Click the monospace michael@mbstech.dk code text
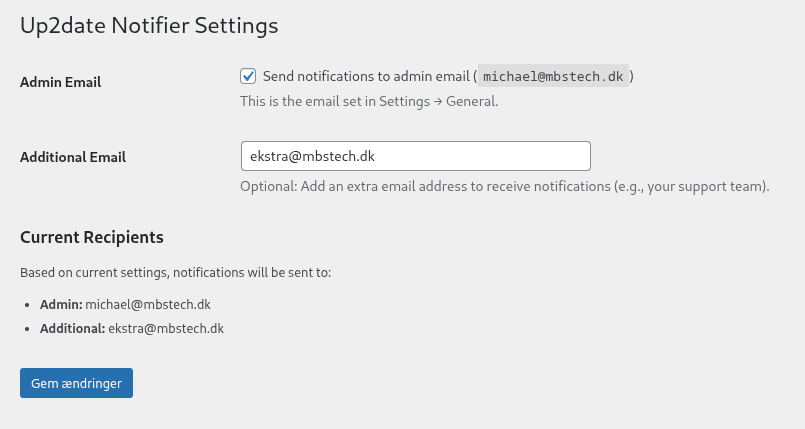The image size is (805, 429). (x=553, y=76)
